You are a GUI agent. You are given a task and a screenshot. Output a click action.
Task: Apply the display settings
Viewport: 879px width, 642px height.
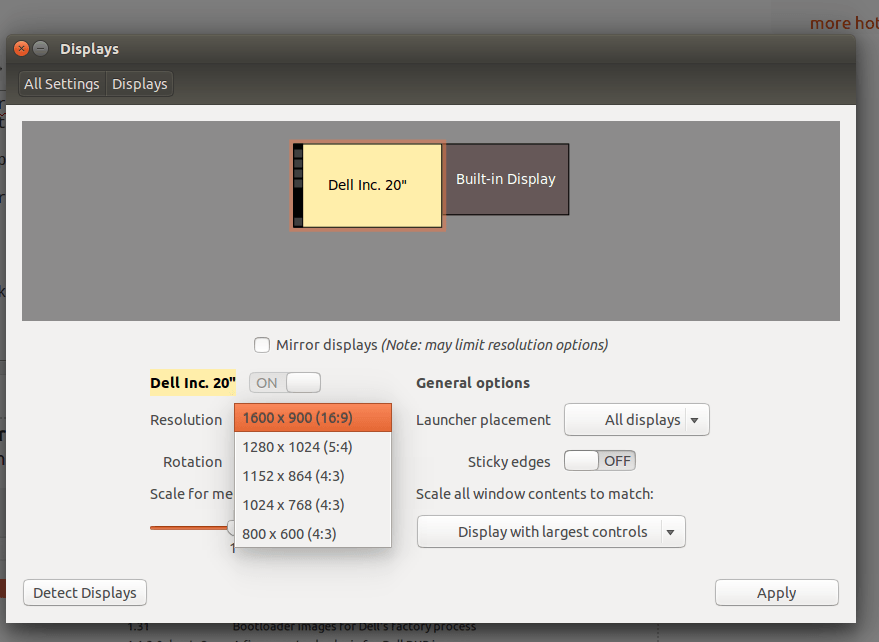point(776,593)
